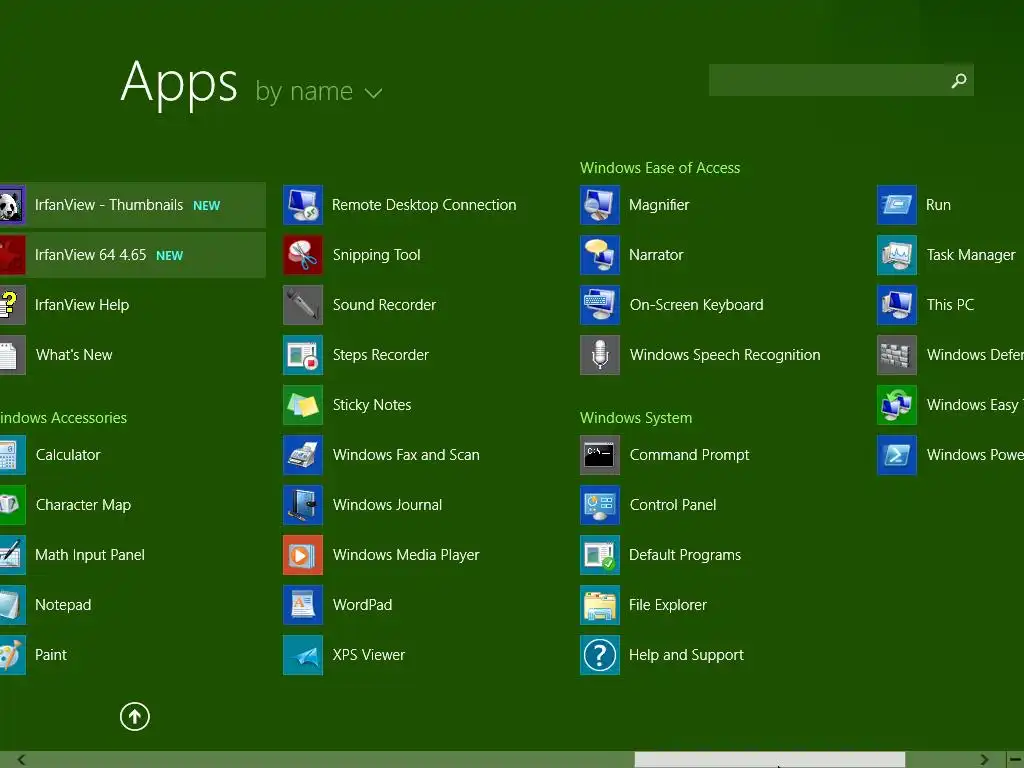Viewport: 1024px width, 768px height.
Task: Open Help and Support question mark icon
Action: click(600, 655)
